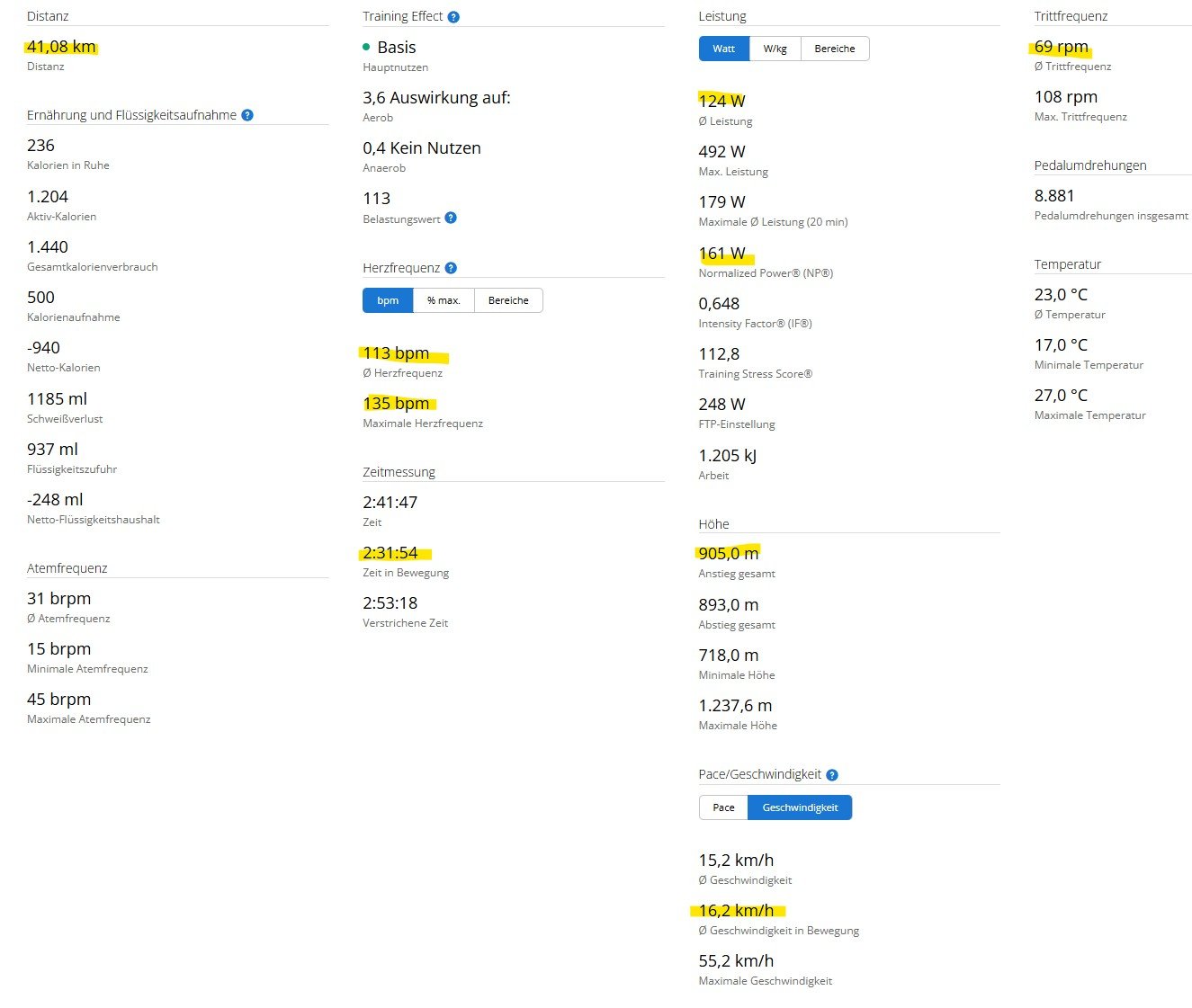Click the 16,2 km/h moving speed value
Screen dimensions: 1192x1008
click(736, 911)
